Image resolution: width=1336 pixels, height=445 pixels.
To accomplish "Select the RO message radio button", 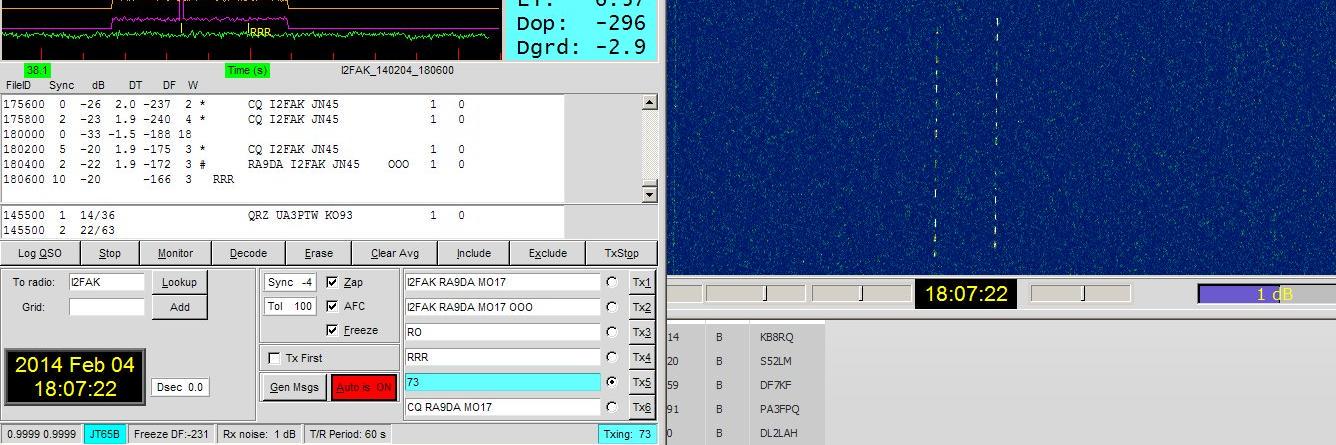I will [612, 332].
